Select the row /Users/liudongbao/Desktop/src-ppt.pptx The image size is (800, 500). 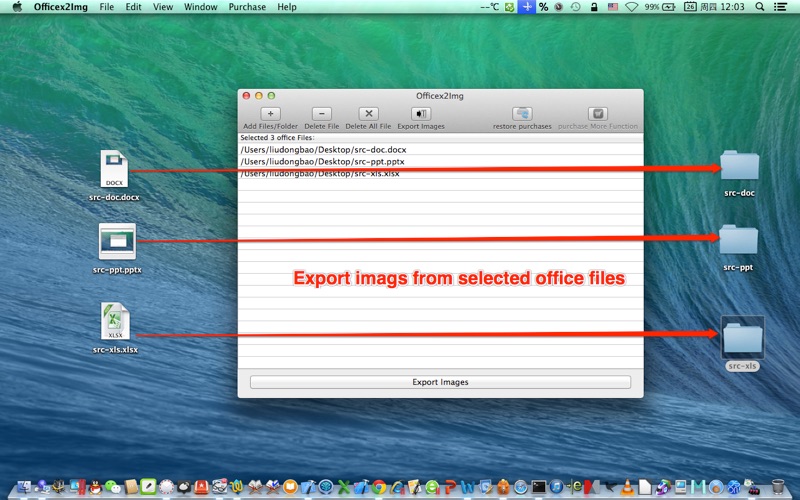[x=440, y=161]
